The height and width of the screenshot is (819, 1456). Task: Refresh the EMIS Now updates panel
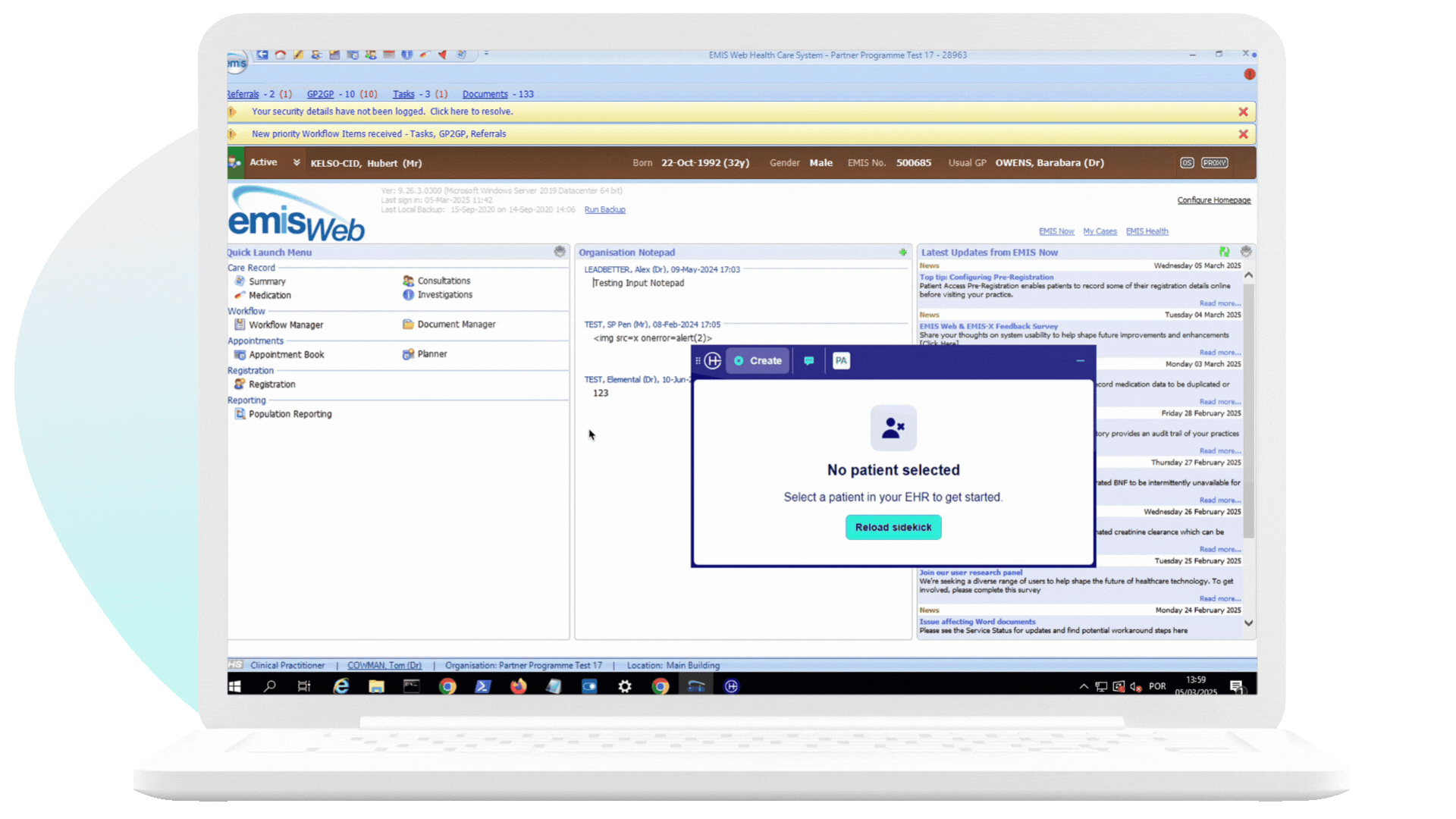[x=1224, y=252]
